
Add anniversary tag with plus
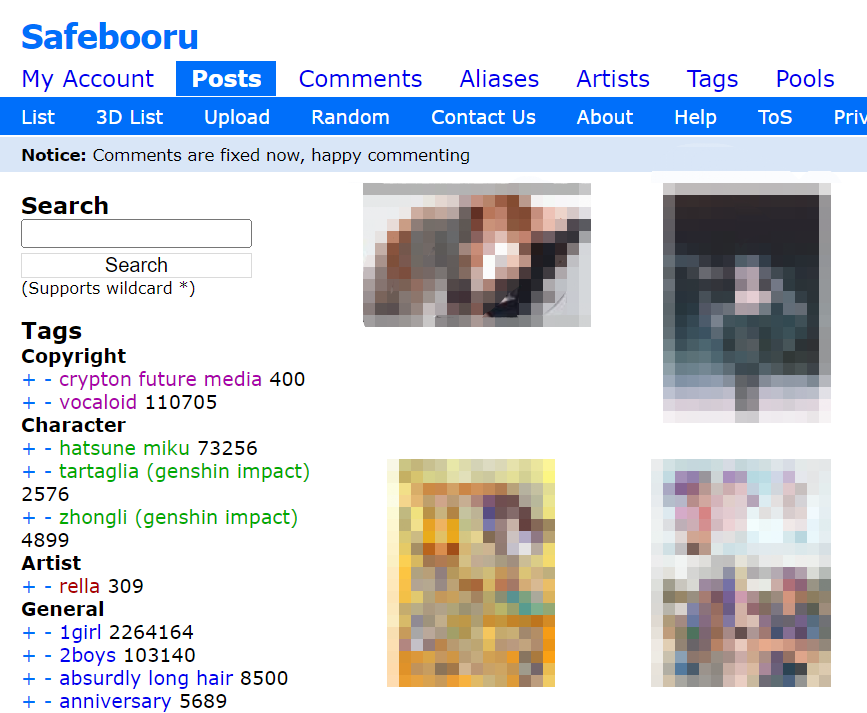coord(29,702)
